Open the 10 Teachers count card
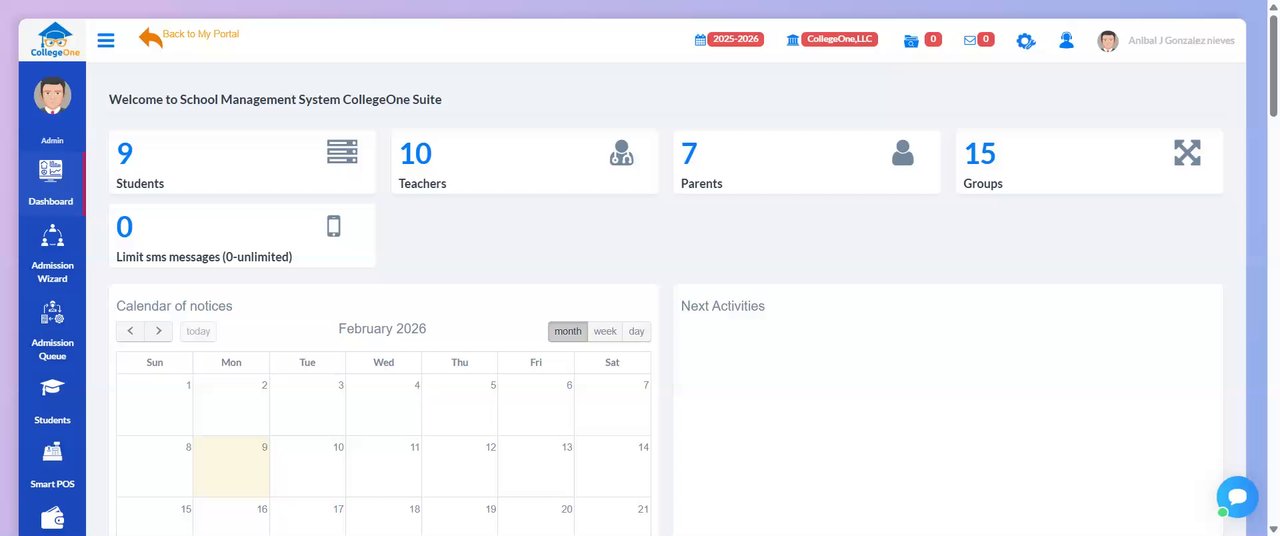1280x536 pixels. point(524,161)
